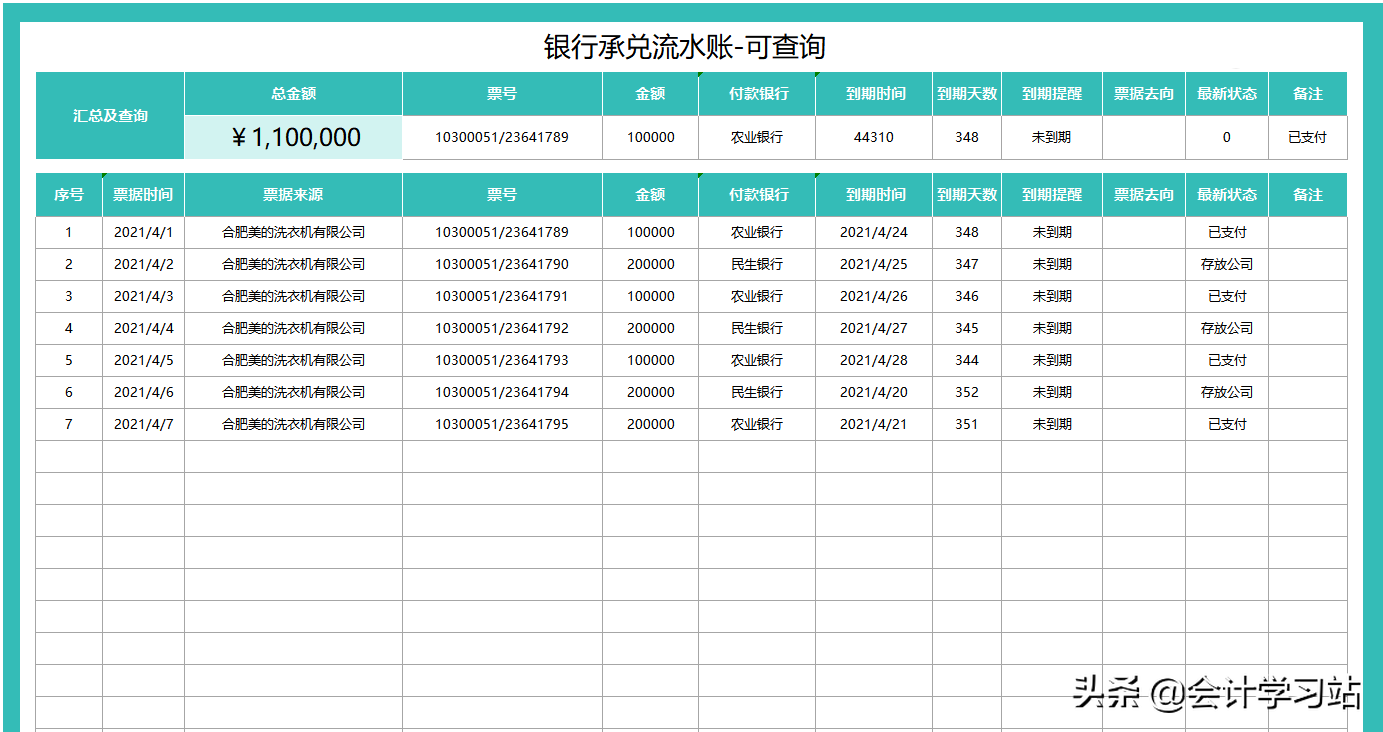Select 存放公司 status in the 2021/4/2 row
Viewport: 1383px width, 732px height.
click(1227, 264)
